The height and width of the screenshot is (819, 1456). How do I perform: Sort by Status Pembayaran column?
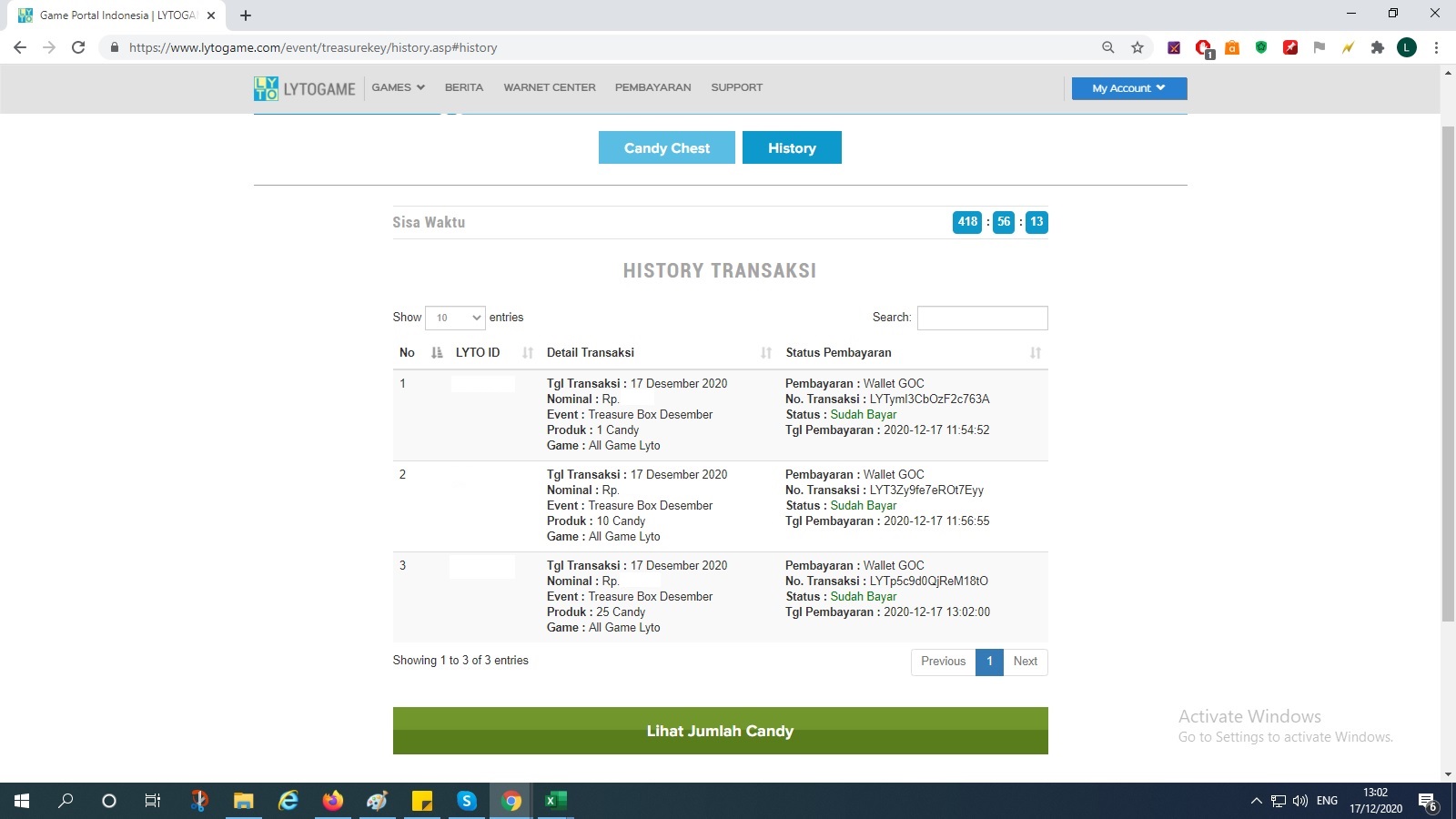(x=914, y=353)
